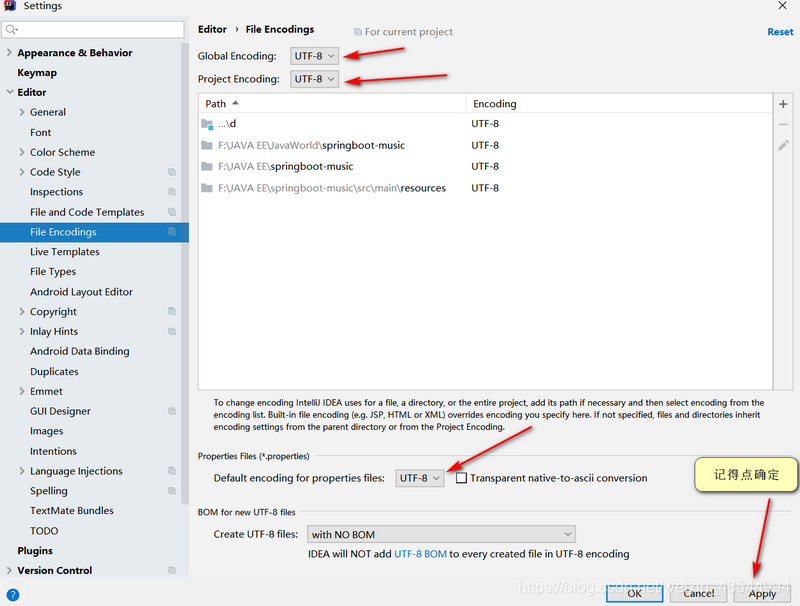This screenshot has height=606, width=800.
Task: Click UTF-8 encoding cell of ...\d row
Action: point(485,123)
